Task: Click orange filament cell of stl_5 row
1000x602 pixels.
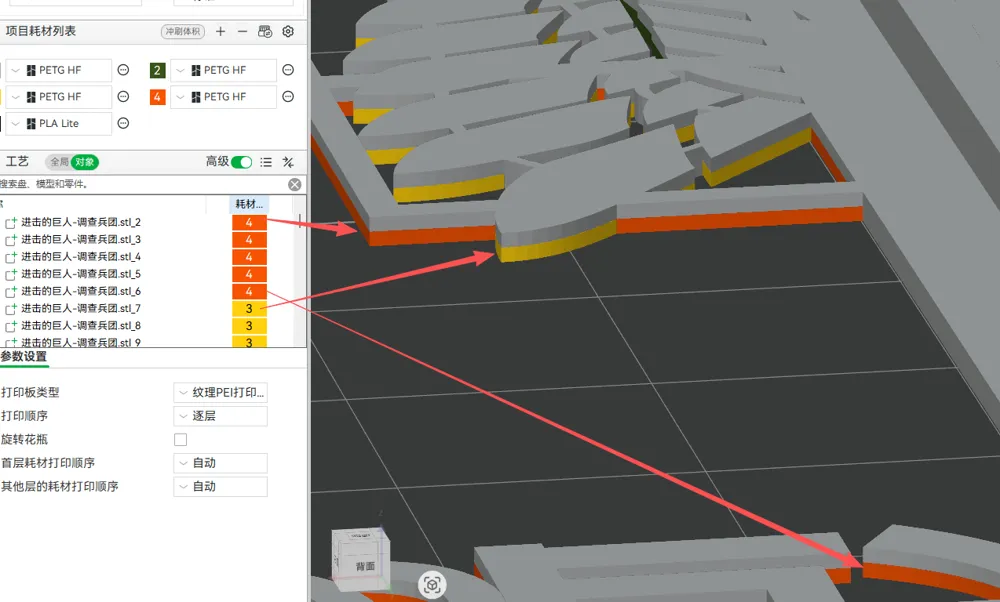Action: [249, 274]
